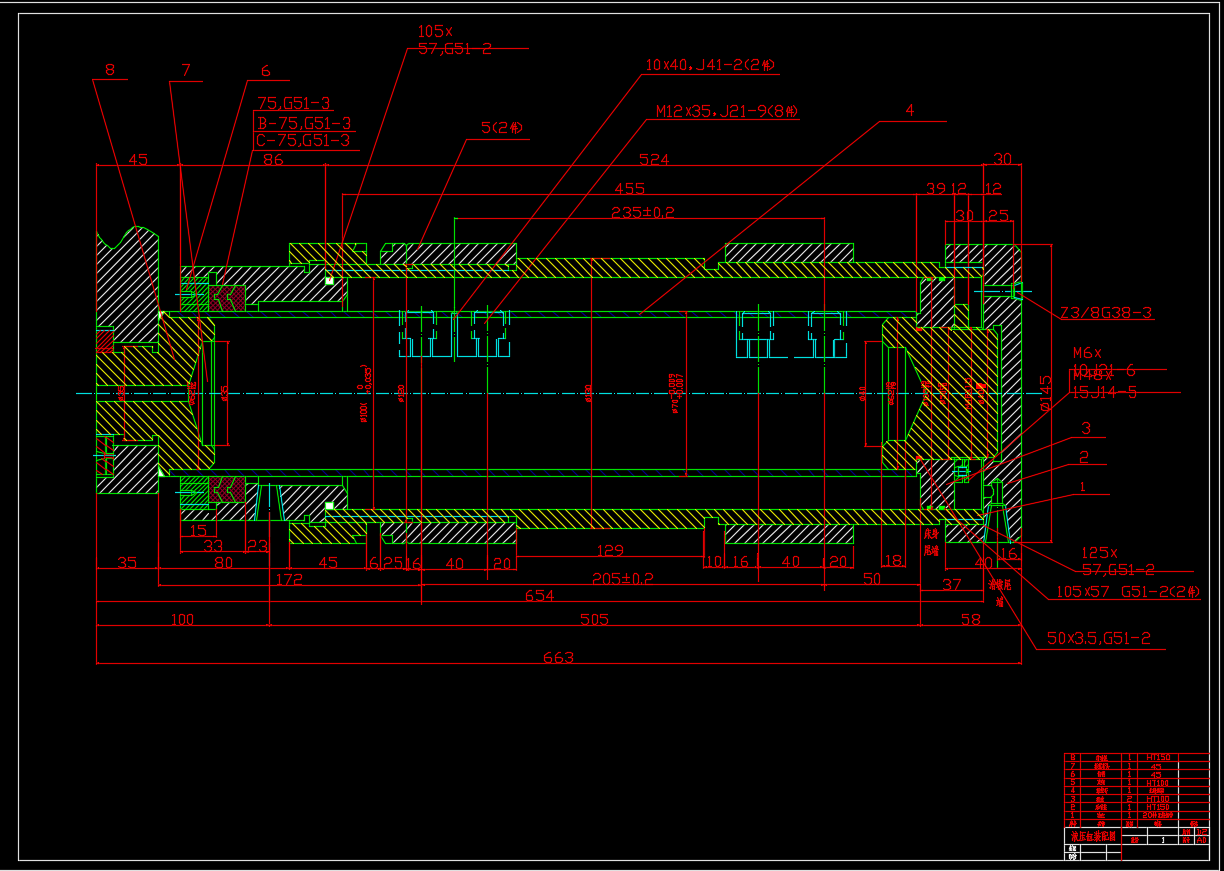Viewport: 1224px width, 871px height.
Task: Select the 455 dimension text
Action: pyautogui.click(x=629, y=188)
